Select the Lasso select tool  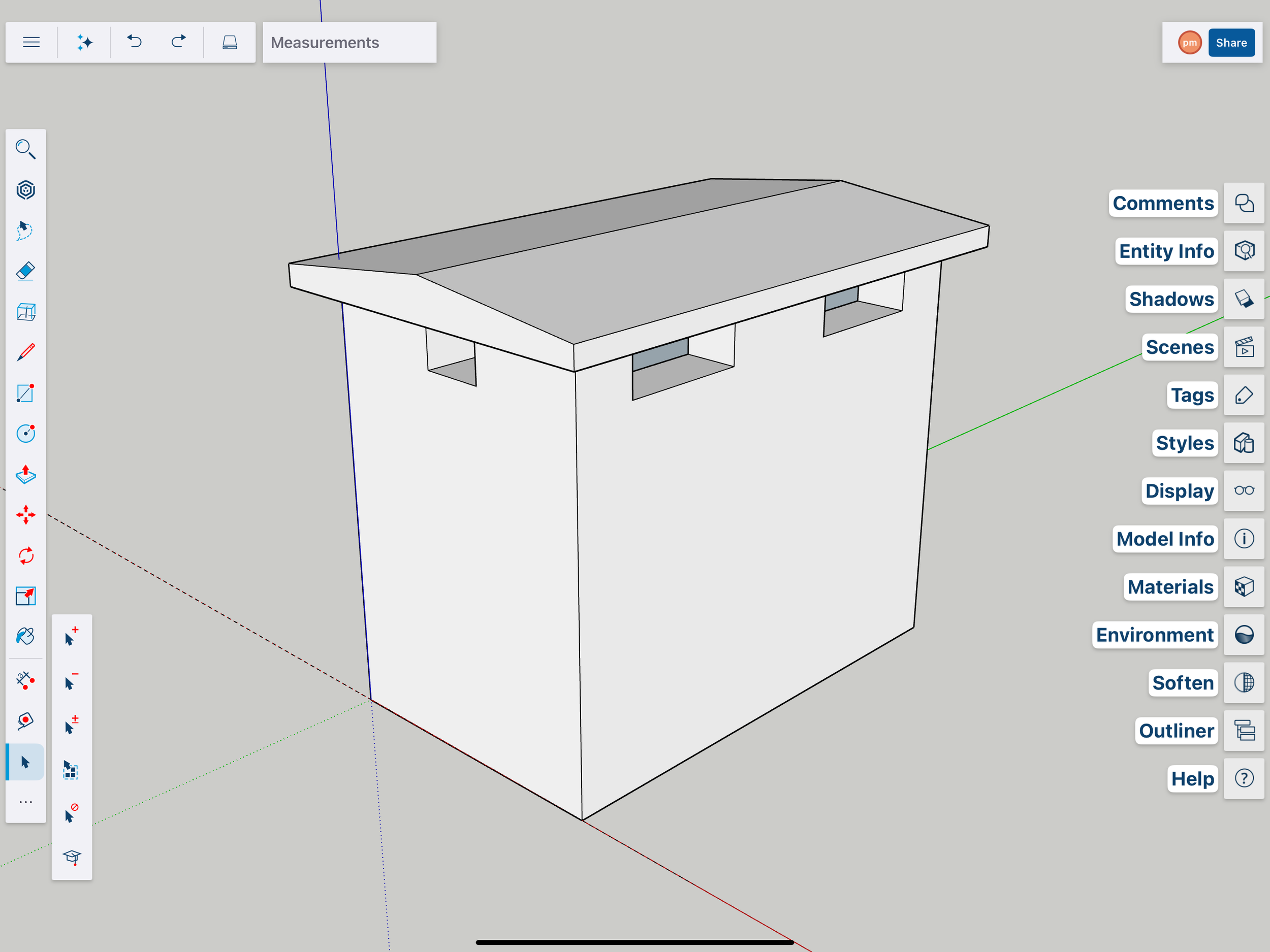(26, 231)
